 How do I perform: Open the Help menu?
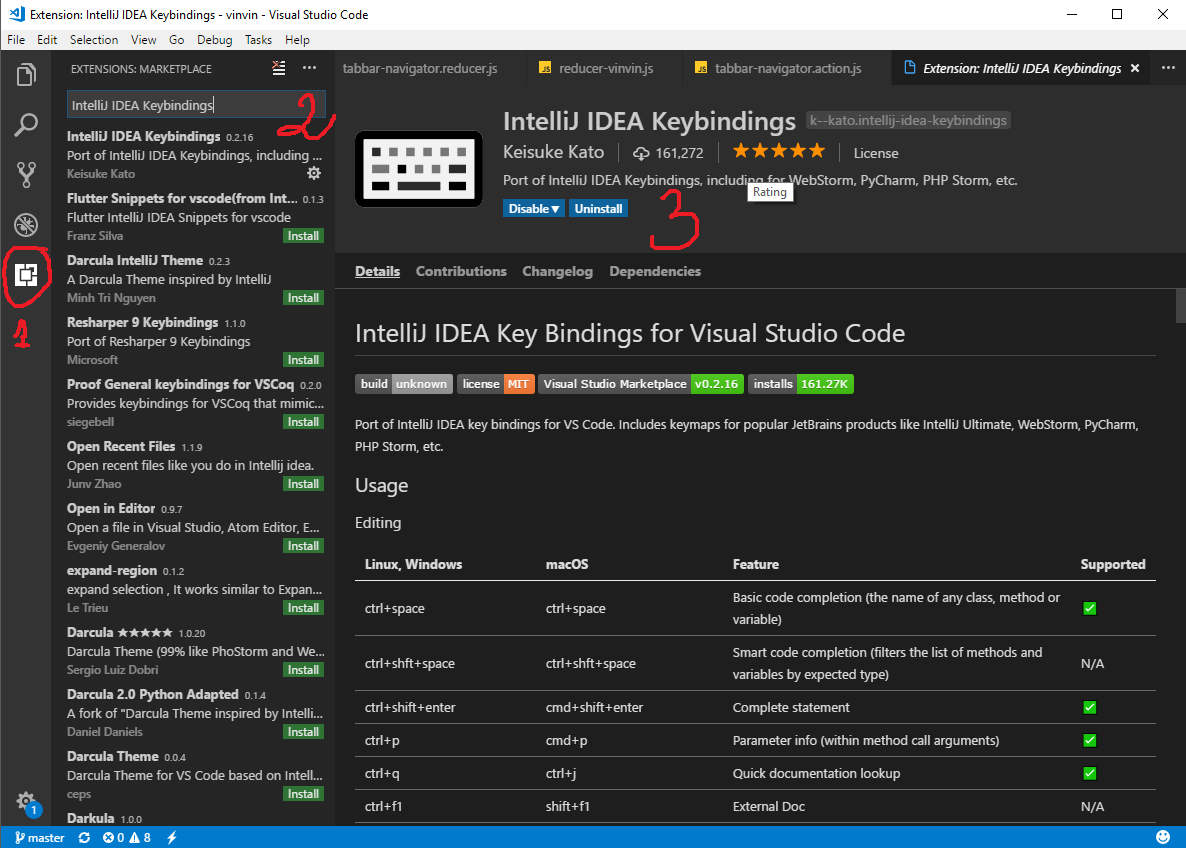pyautogui.click(x=297, y=39)
